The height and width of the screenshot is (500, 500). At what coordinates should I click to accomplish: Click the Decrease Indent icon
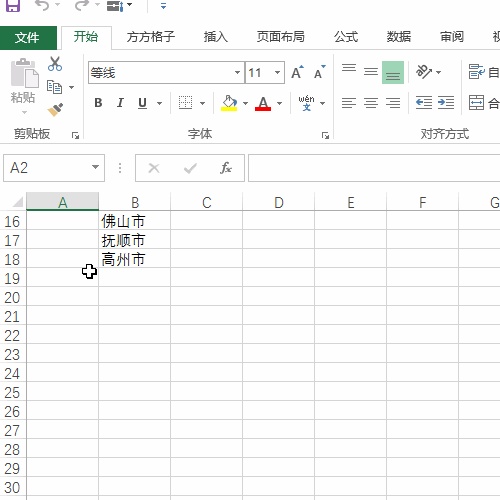[424, 103]
